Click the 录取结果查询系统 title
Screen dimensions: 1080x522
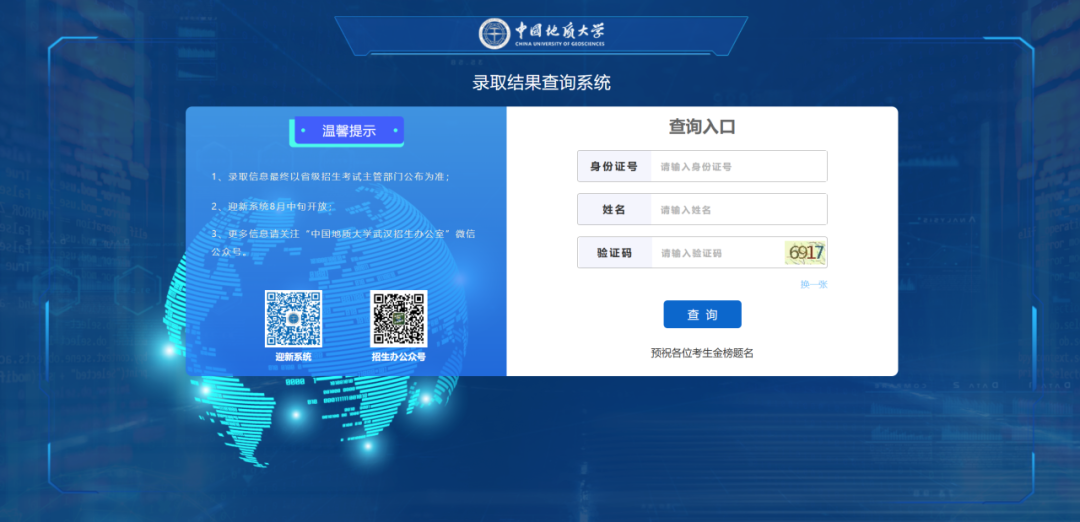point(541,83)
